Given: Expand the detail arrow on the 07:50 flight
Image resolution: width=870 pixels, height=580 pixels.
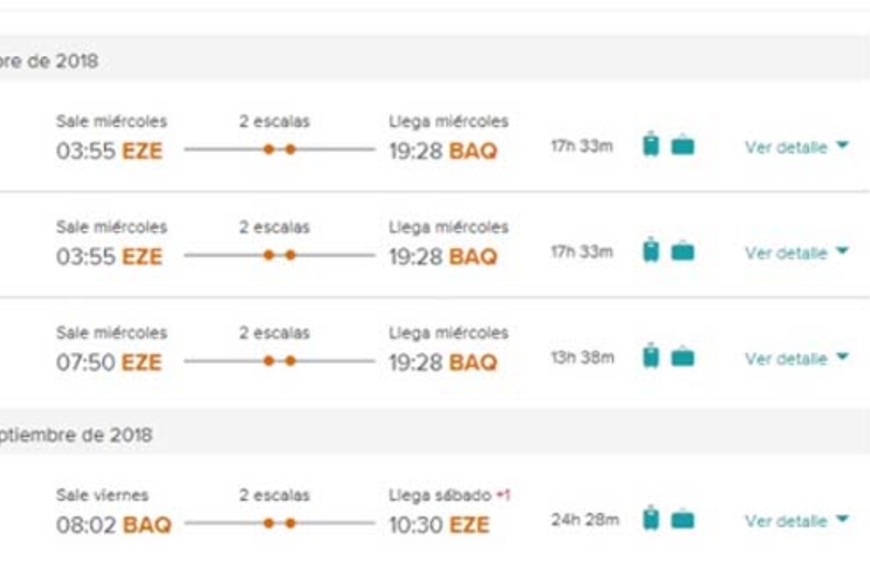Looking at the screenshot, I should coord(842,357).
